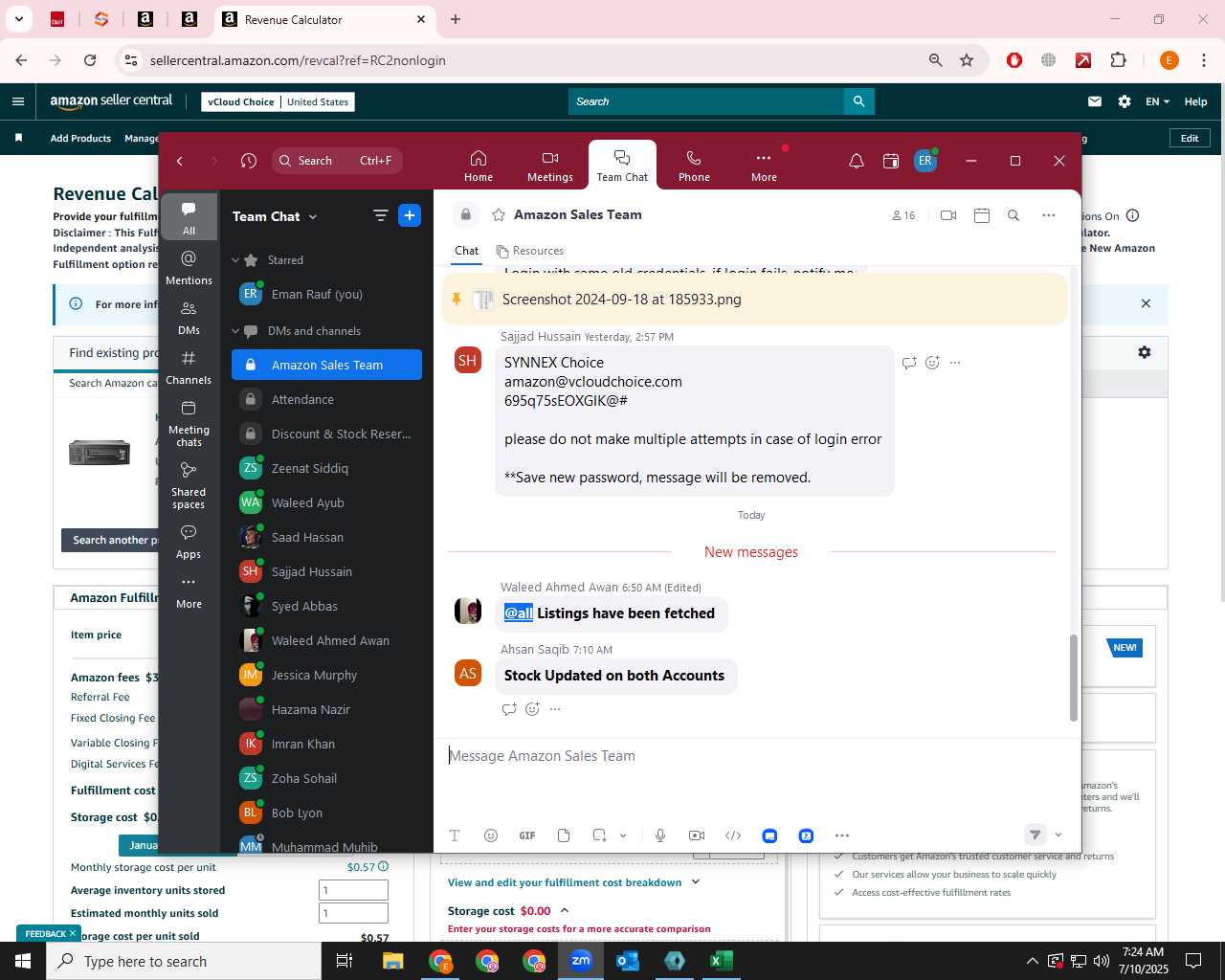Schedule meeting via channel header calendar icon
Image resolution: width=1225 pixels, height=980 pixels.
(981, 215)
